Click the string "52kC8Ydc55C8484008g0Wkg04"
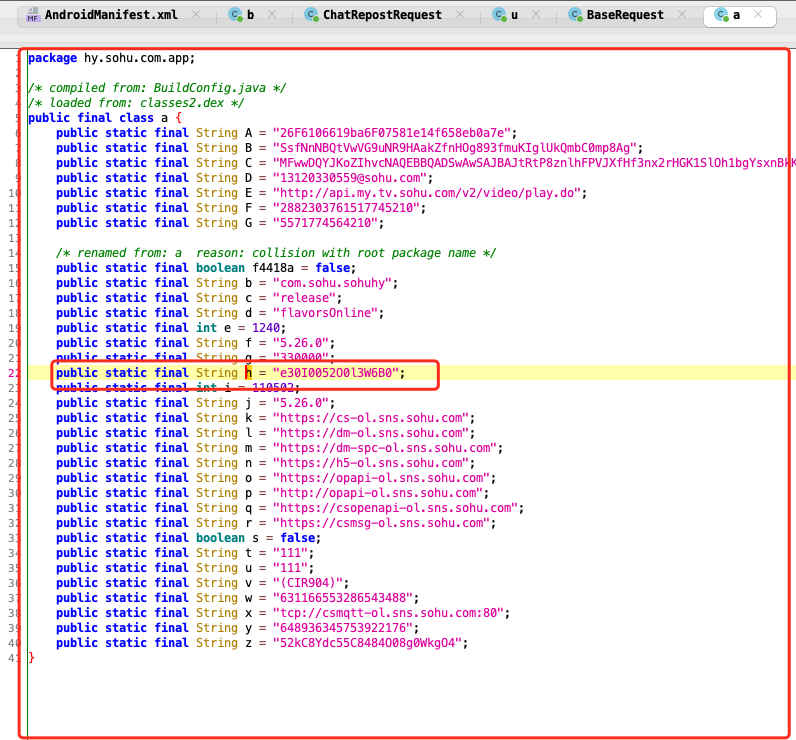Screen dimensions: 796x740 (x=367, y=643)
